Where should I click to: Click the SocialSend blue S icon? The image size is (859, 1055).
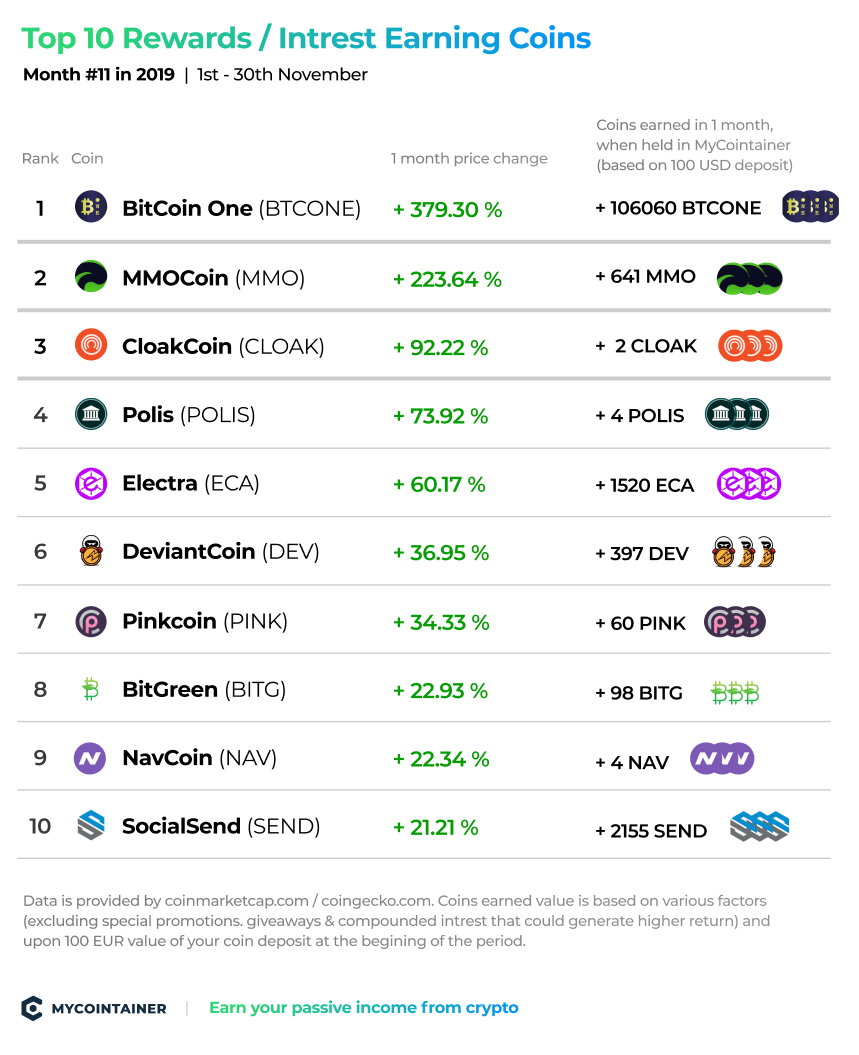click(91, 826)
